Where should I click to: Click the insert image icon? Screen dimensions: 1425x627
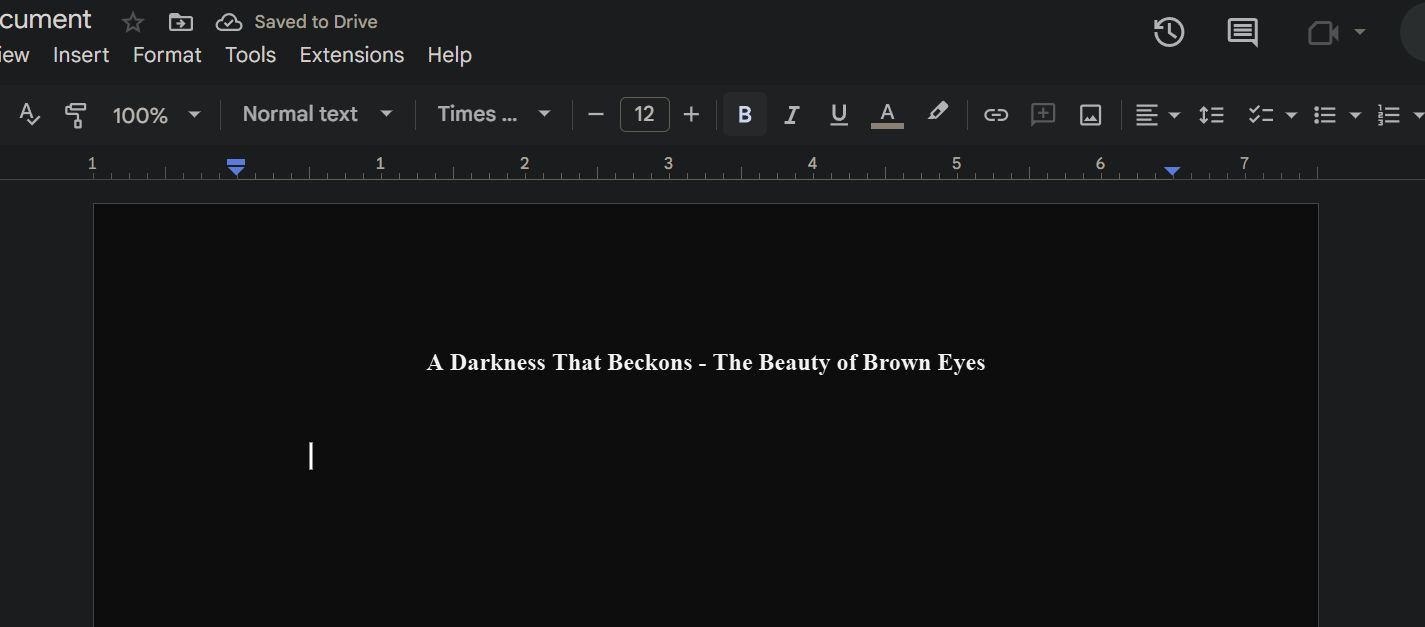coord(1090,115)
